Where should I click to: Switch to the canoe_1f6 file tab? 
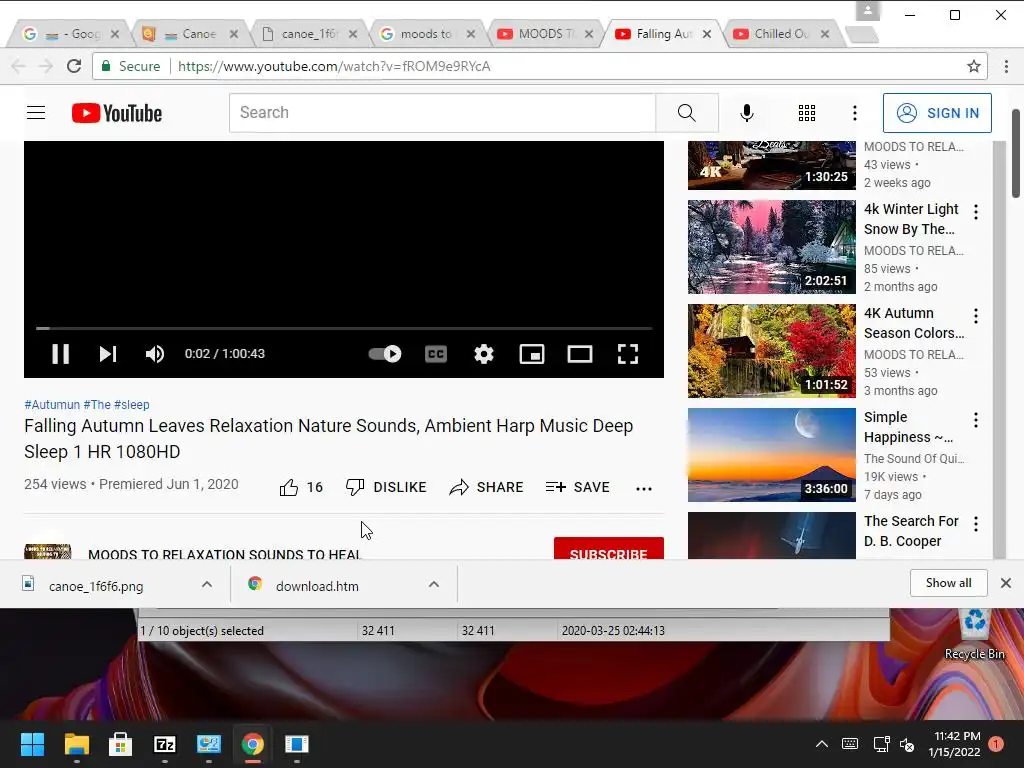308,34
